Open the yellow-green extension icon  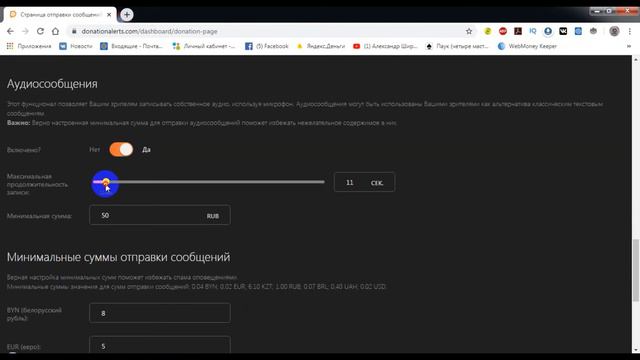click(487, 31)
